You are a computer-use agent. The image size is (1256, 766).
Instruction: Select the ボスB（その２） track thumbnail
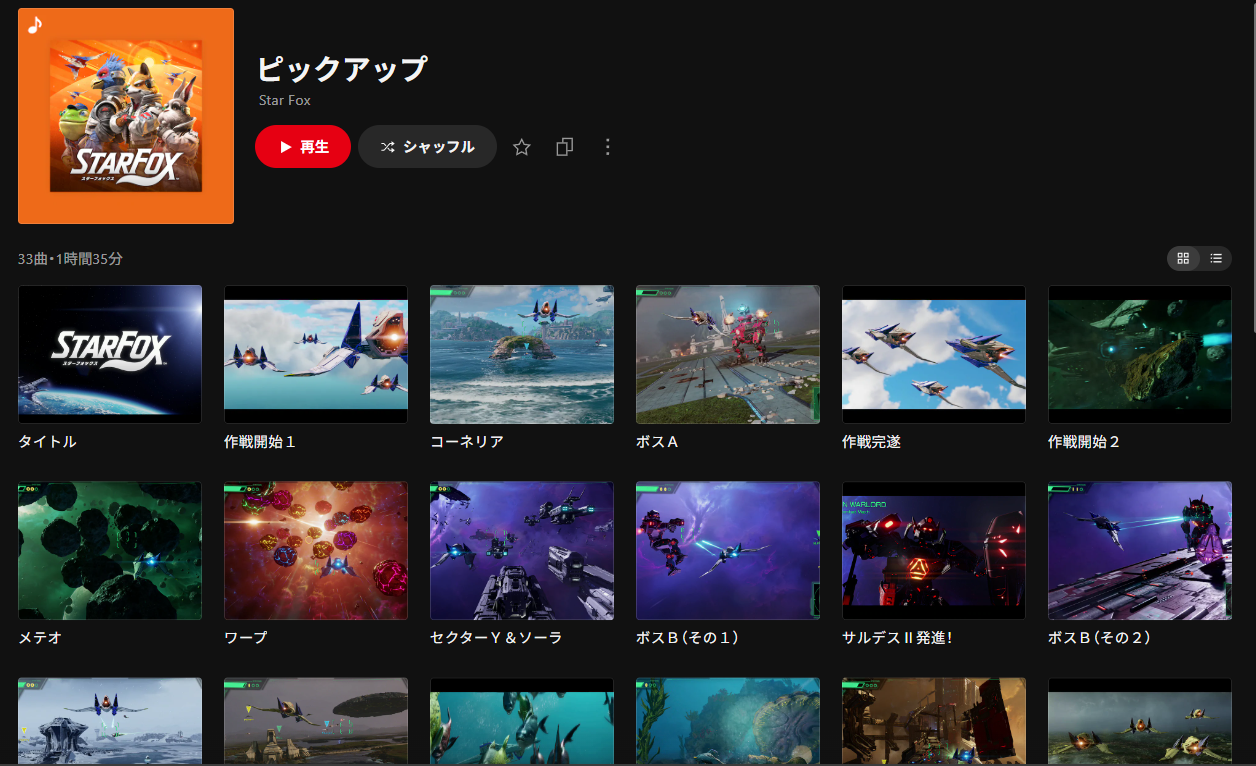pos(1140,550)
